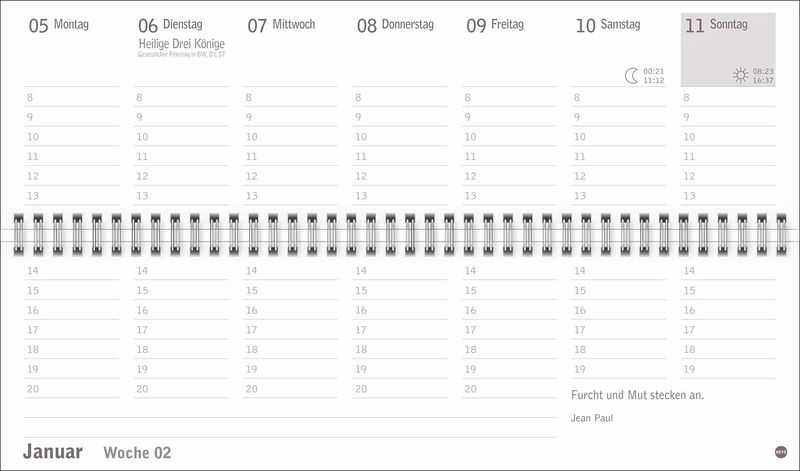
Task: Click the sun icon on Sonntag
Action: tap(740, 75)
